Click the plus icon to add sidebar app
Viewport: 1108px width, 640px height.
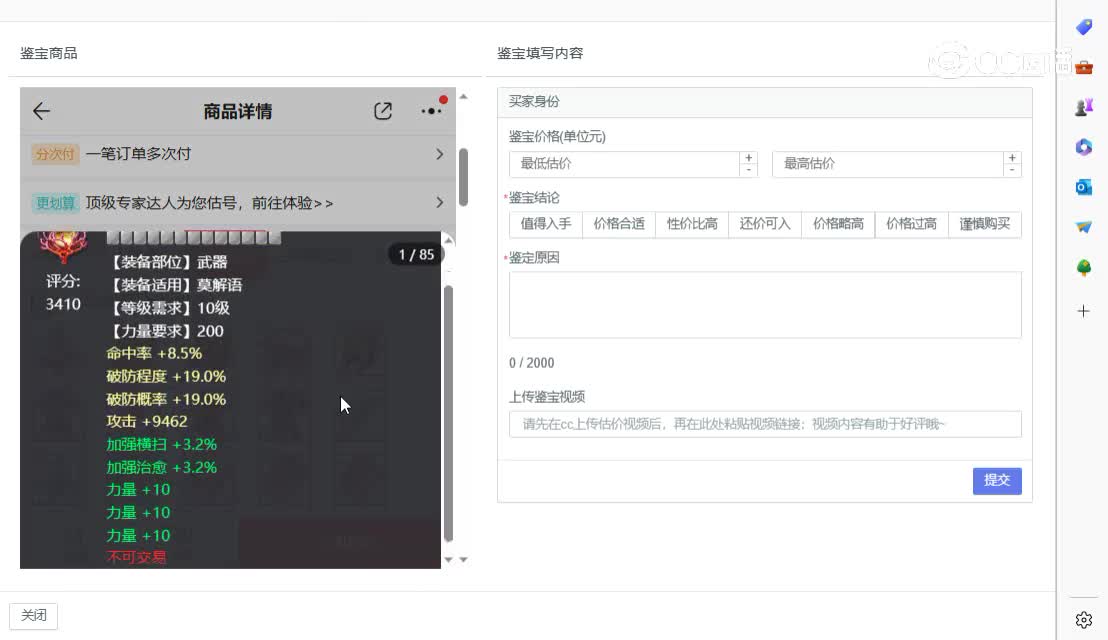(1084, 311)
